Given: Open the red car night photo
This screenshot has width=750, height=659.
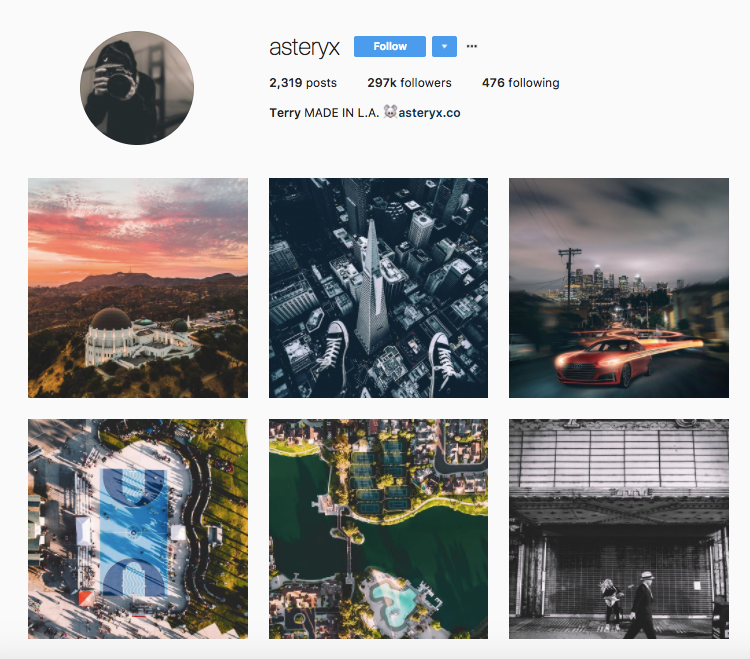Looking at the screenshot, I should tap(619, 288).
